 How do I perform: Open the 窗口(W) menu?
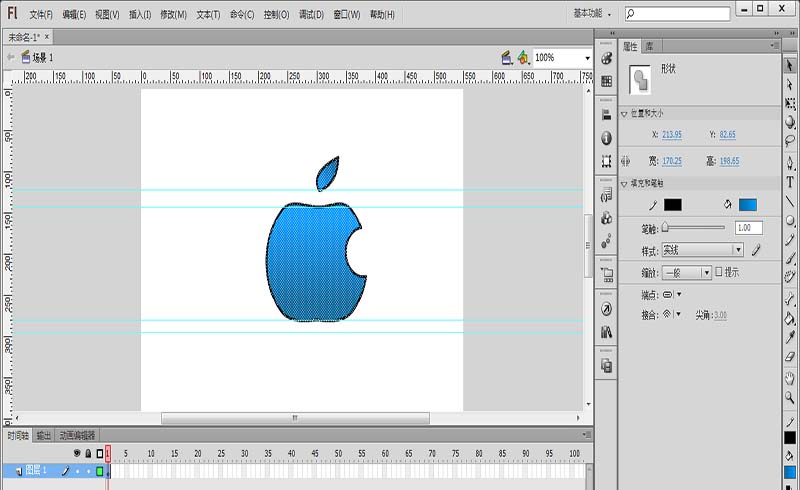point(347,15)
